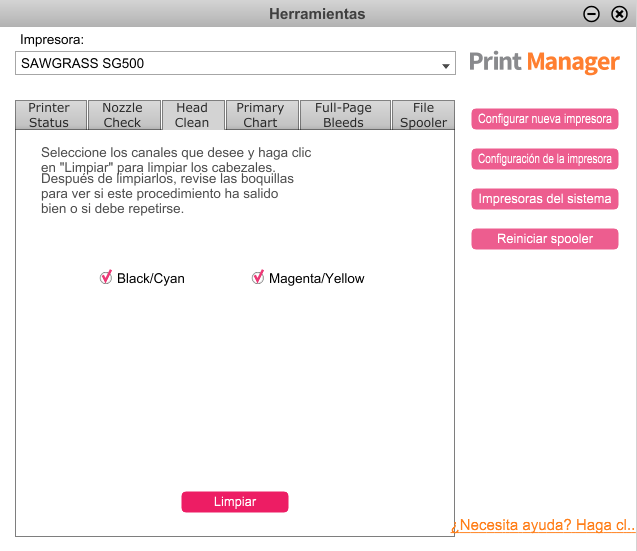Open Configuración de la impresora
This screenshot has height=551, width=637.
pyautogui.click(x=544, y=159)
